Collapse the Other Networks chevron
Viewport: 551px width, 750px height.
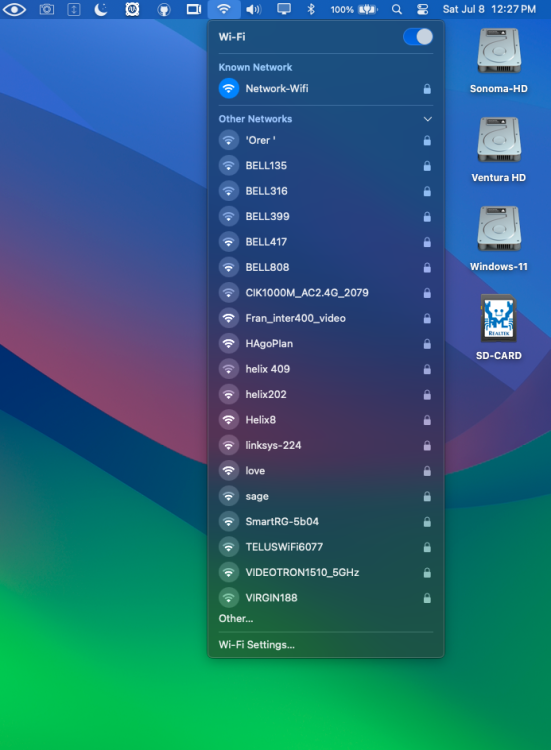tap(428, 119)
